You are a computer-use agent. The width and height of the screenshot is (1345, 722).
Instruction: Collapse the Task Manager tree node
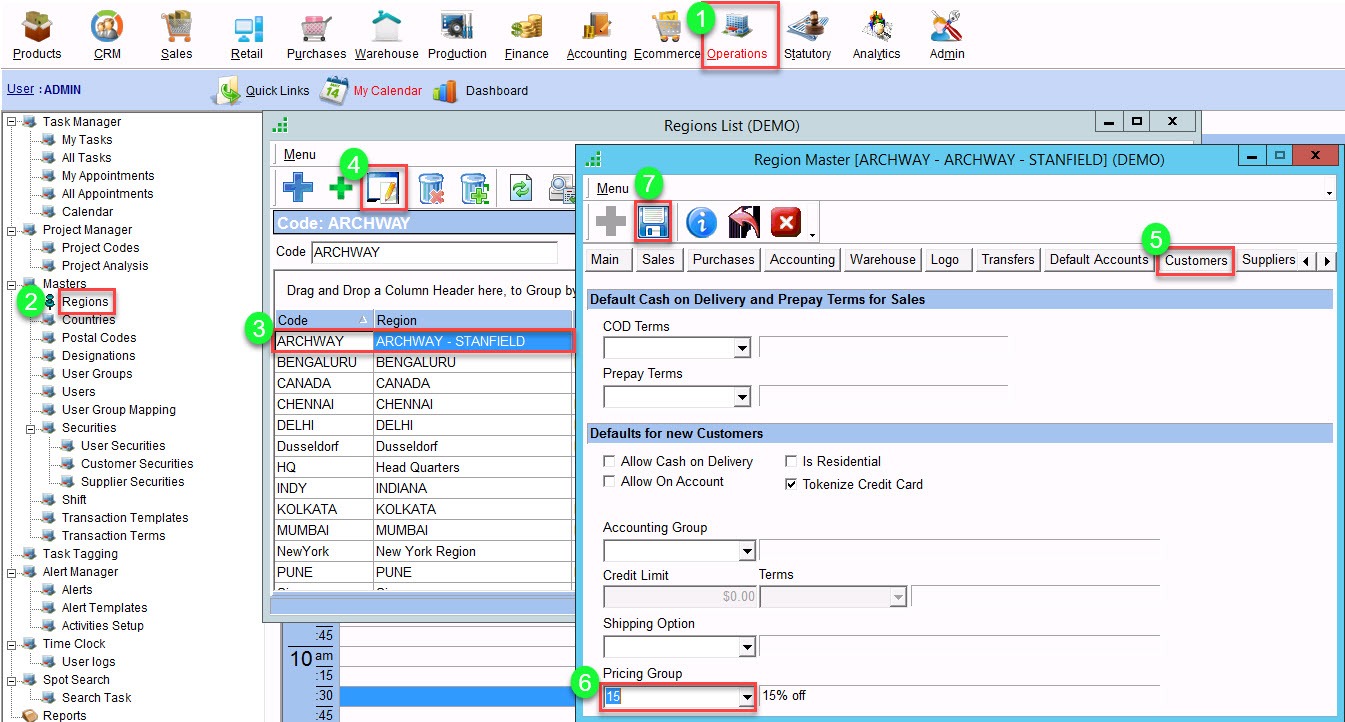[12, 122]
